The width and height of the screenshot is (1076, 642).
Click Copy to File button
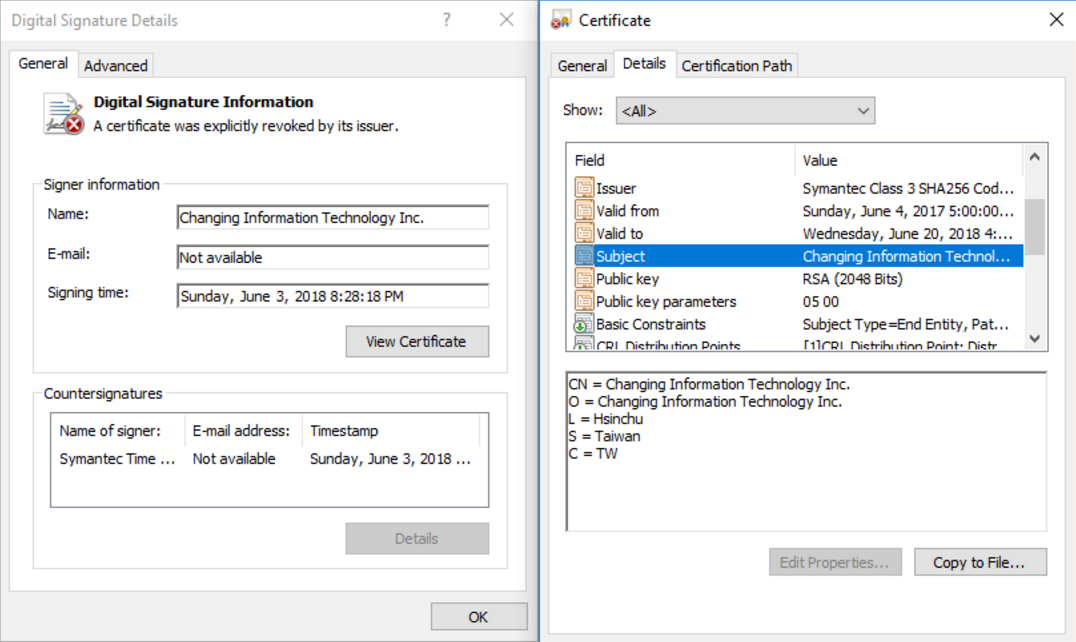[979, 562]
